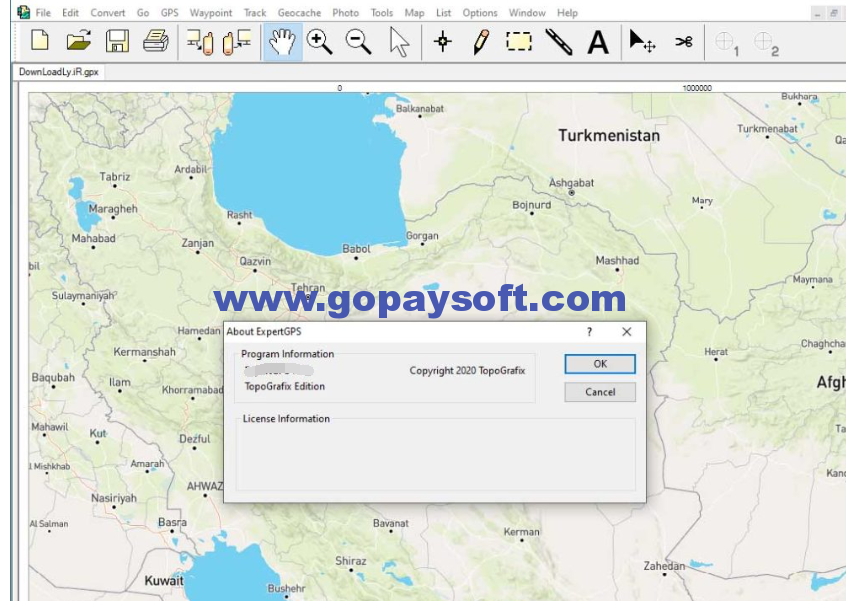Open the GPS menu
Image resolution: width=846 pixels, height=601 pixels.
(x=169, y=12)
